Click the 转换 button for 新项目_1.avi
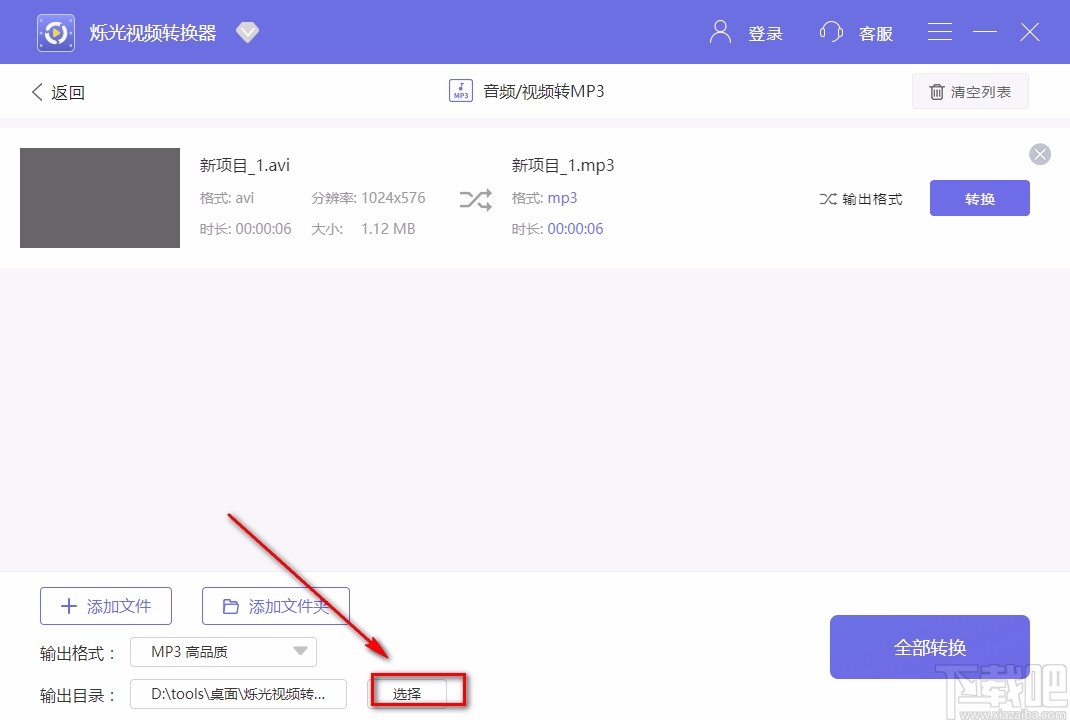The image size is (1070, 720). (x=979, y=198)
